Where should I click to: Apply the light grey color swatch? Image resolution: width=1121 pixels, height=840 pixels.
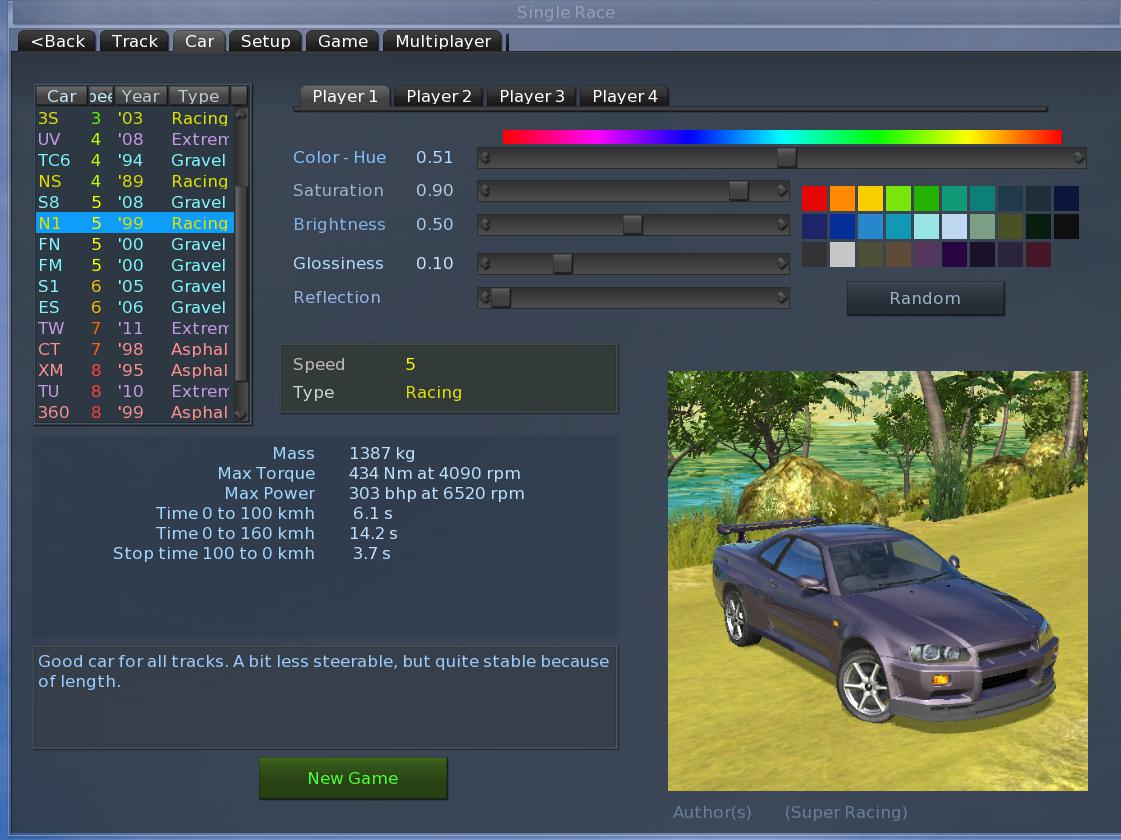843,254
